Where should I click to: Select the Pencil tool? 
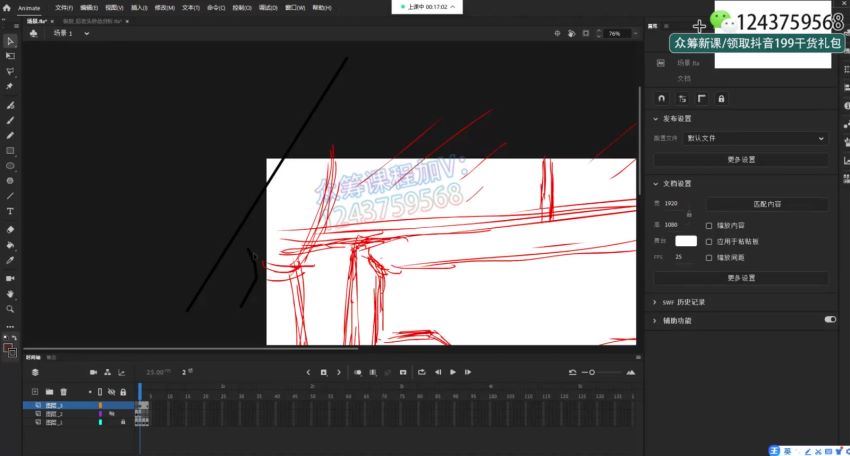coord(10,136)
